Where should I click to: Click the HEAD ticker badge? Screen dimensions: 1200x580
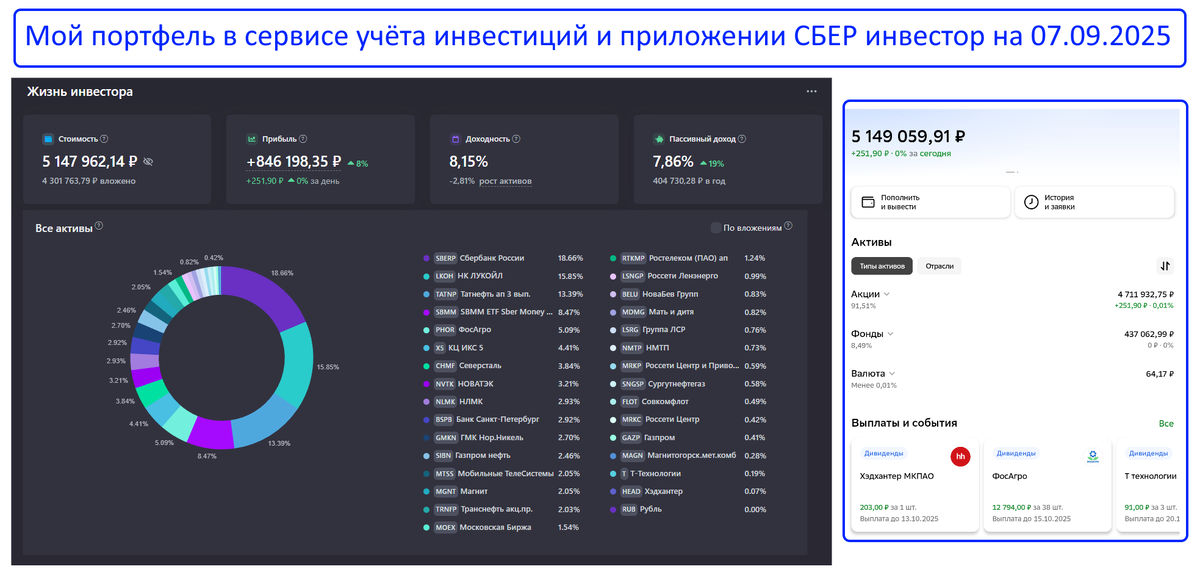(631, 491)
